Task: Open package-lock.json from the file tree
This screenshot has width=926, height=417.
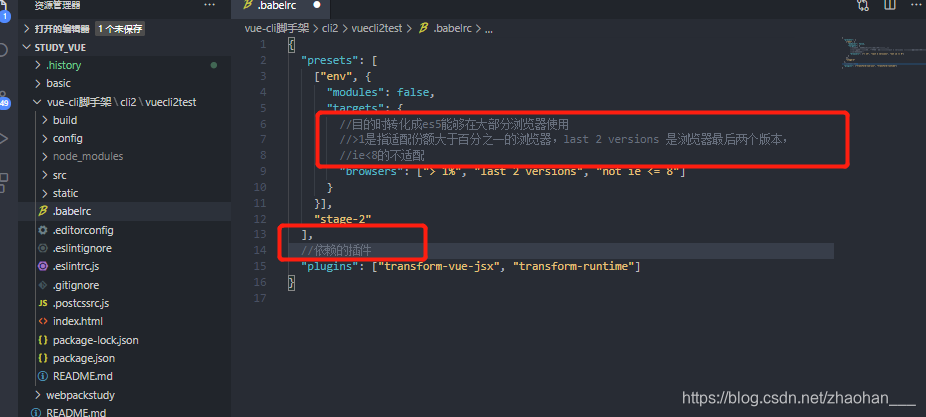Action: pos(96,340)
